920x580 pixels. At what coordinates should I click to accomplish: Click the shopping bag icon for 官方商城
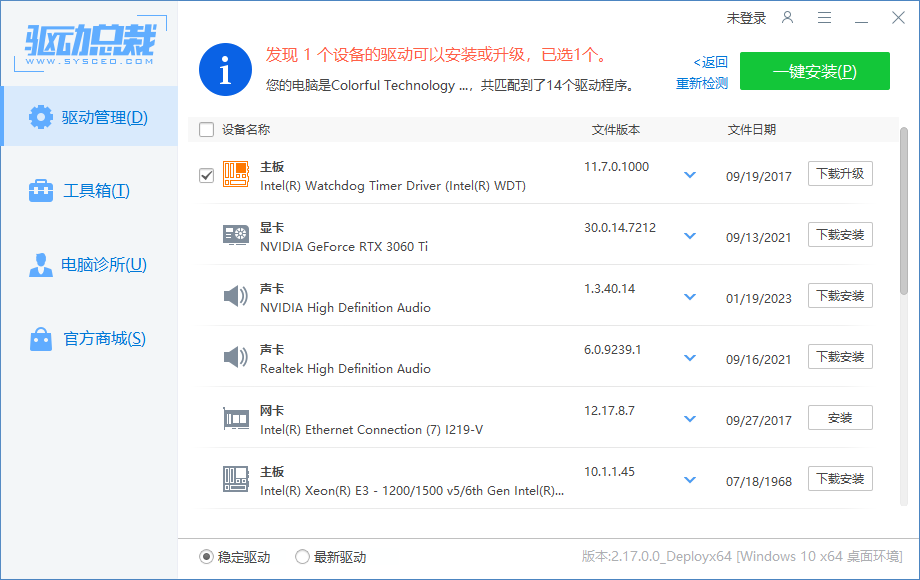click(x=40, y=338)
